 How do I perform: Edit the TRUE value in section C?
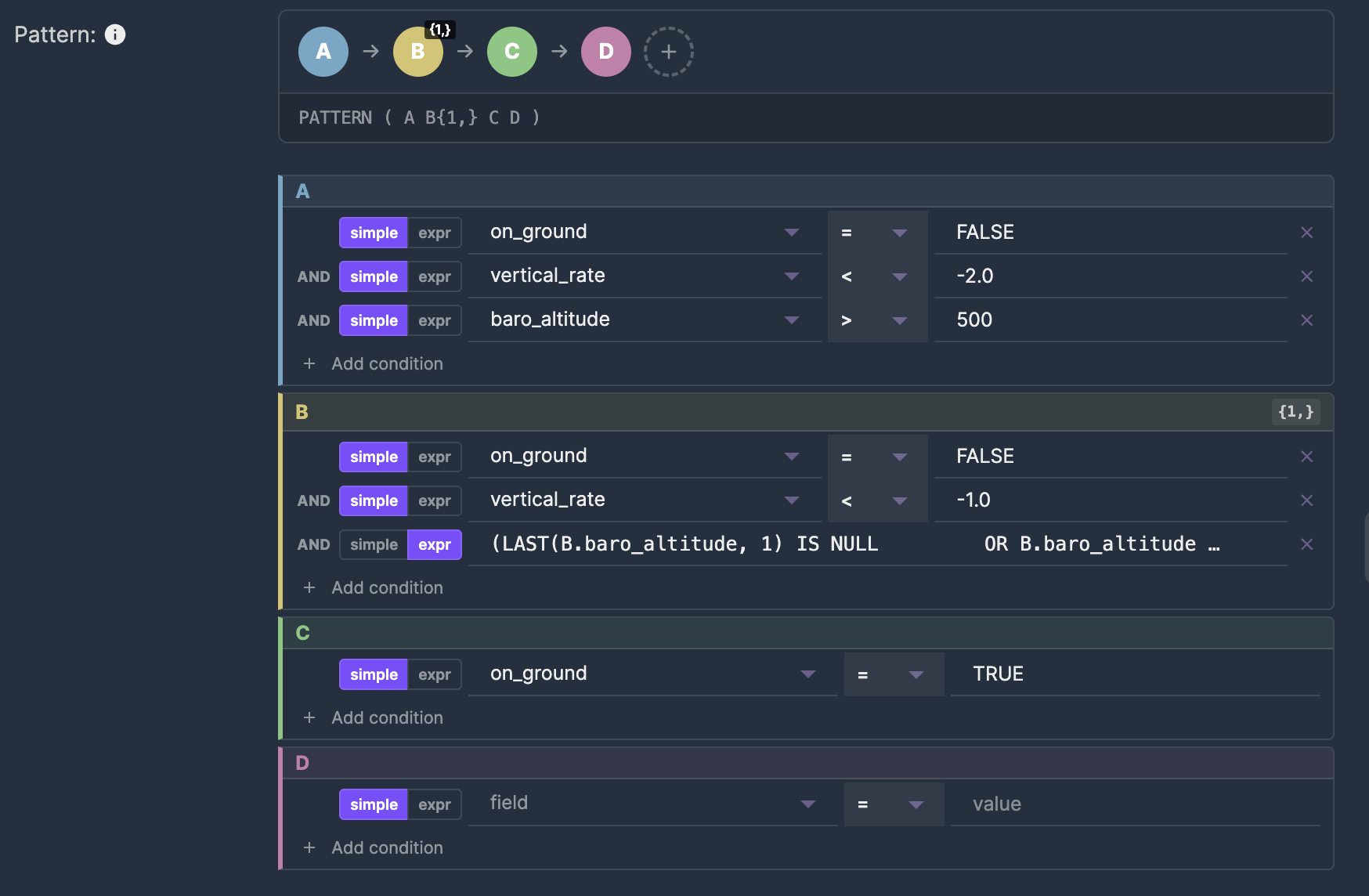click(x=1136, y=674)
